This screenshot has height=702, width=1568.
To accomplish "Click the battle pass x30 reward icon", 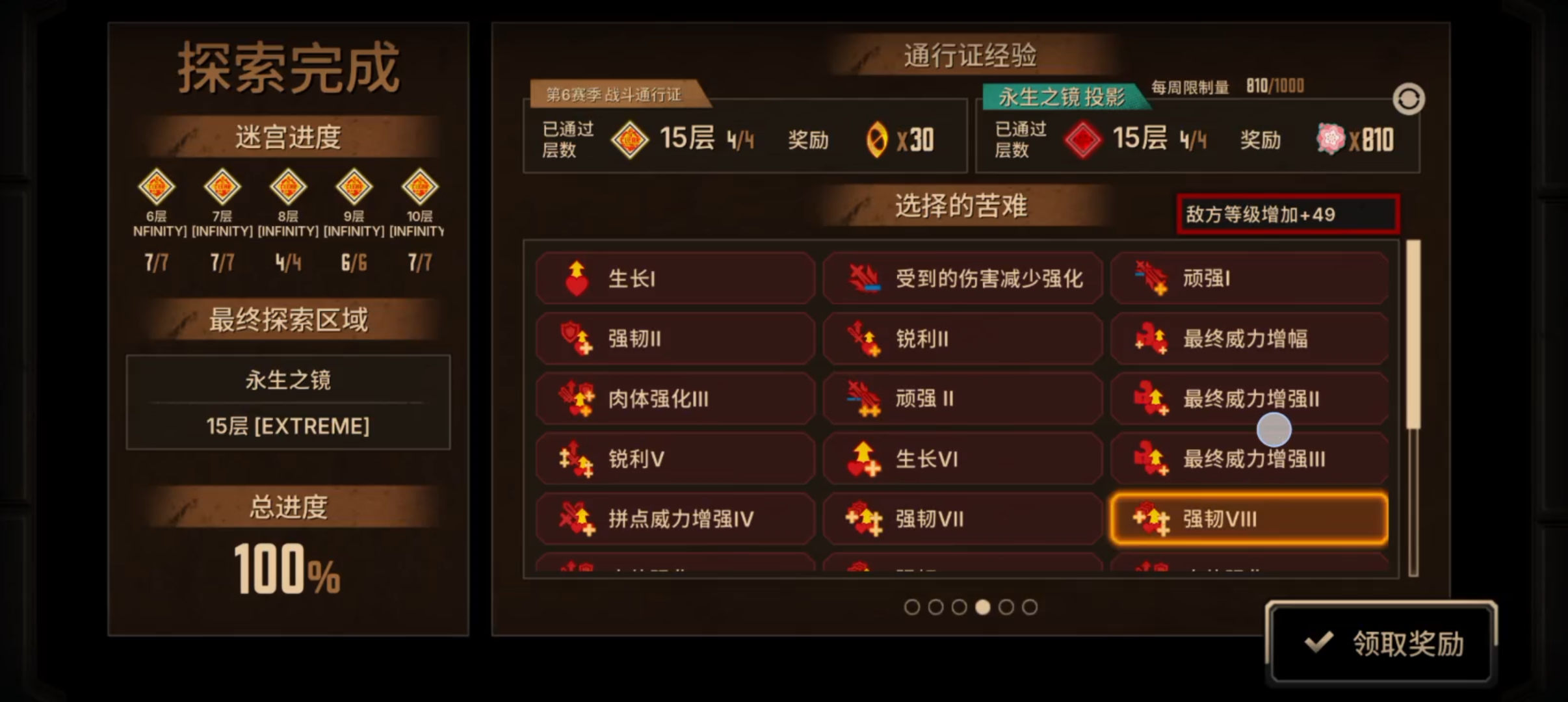I will pyautogui.click(x=876, y=139).
